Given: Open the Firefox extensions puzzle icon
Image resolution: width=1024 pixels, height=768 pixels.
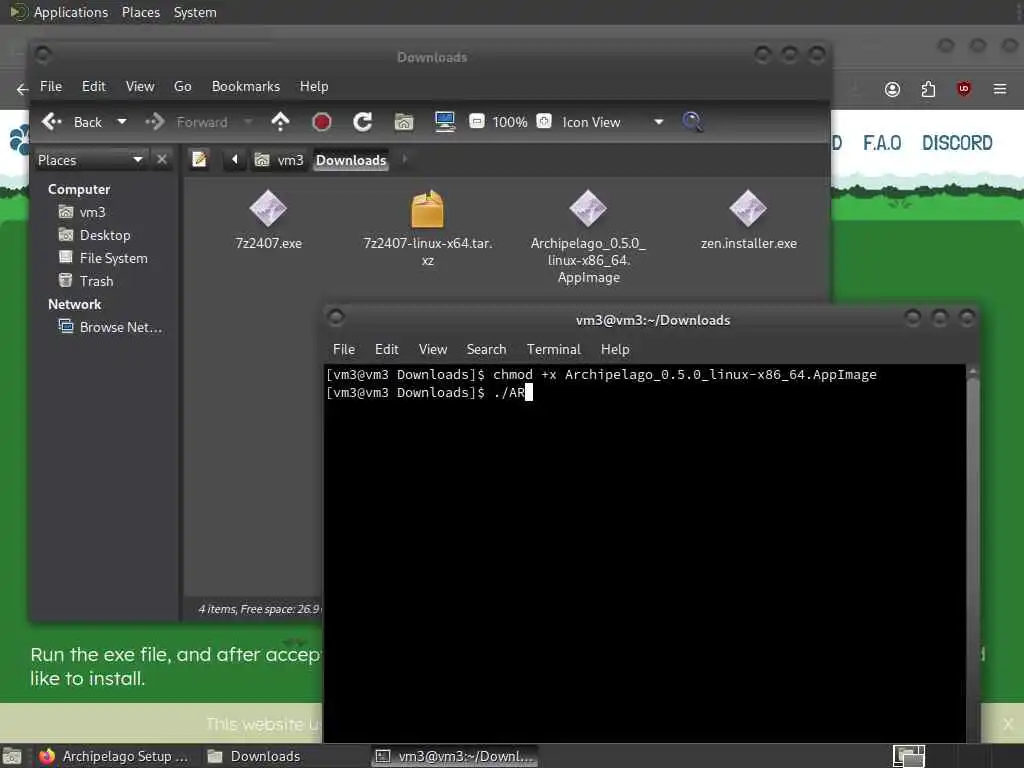Looking at the screenshot, I should pos(928,89).
